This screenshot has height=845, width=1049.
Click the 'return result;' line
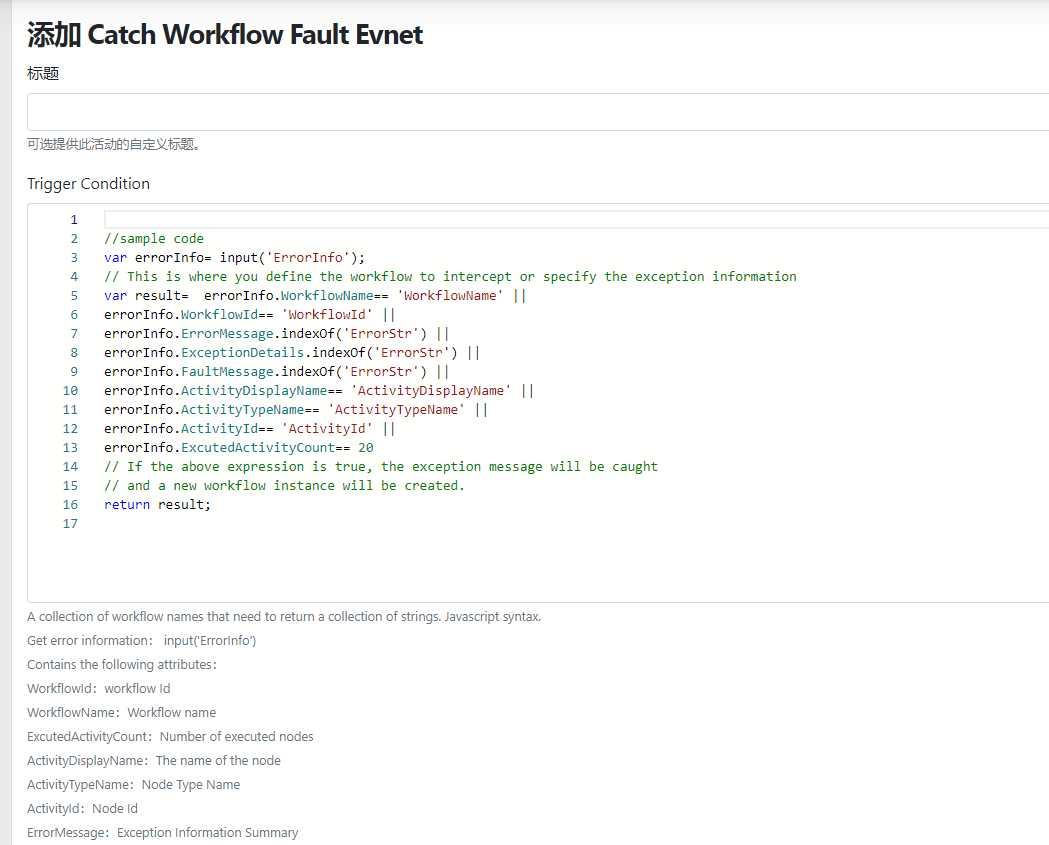click(x=157, y=504)
